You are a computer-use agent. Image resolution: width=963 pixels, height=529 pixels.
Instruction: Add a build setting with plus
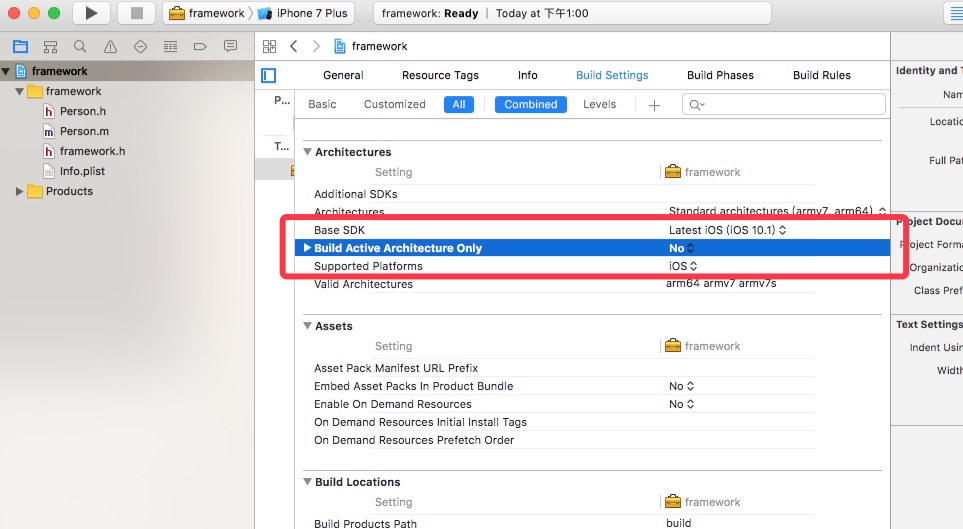click(x=654, y=106)
